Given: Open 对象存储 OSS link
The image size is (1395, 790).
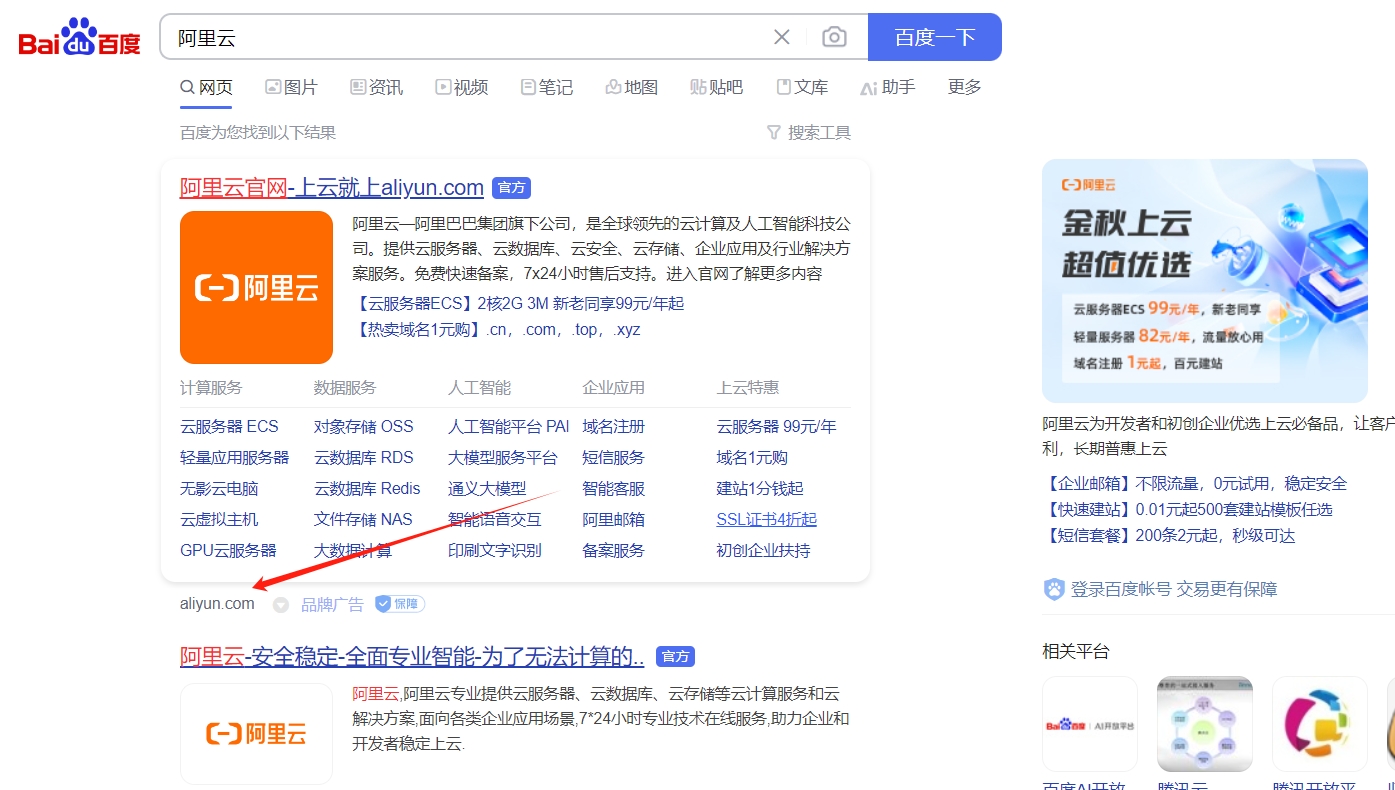Looking at the screenshot, I should (363, 426).
